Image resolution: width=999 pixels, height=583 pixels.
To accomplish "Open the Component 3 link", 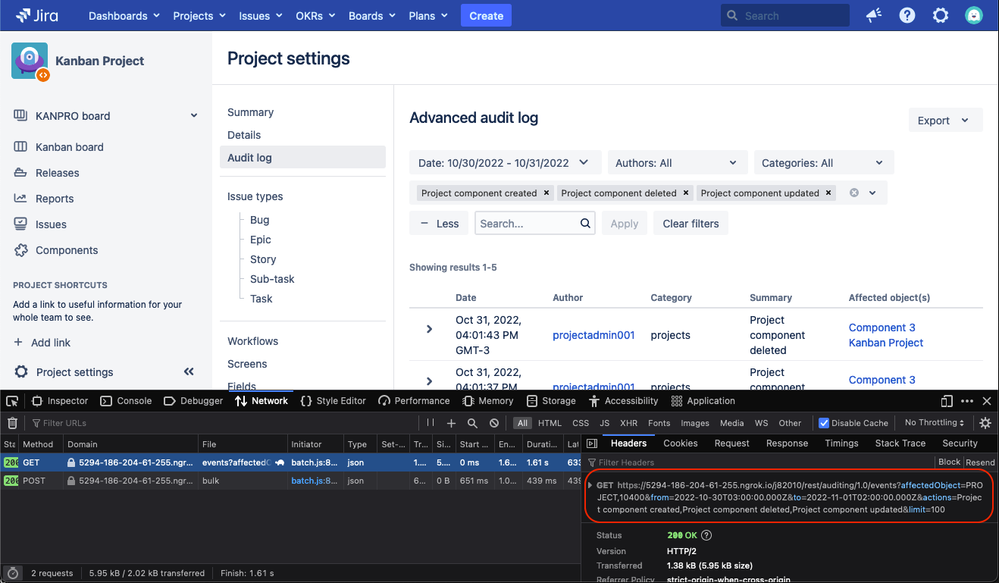I will point(882,327).
